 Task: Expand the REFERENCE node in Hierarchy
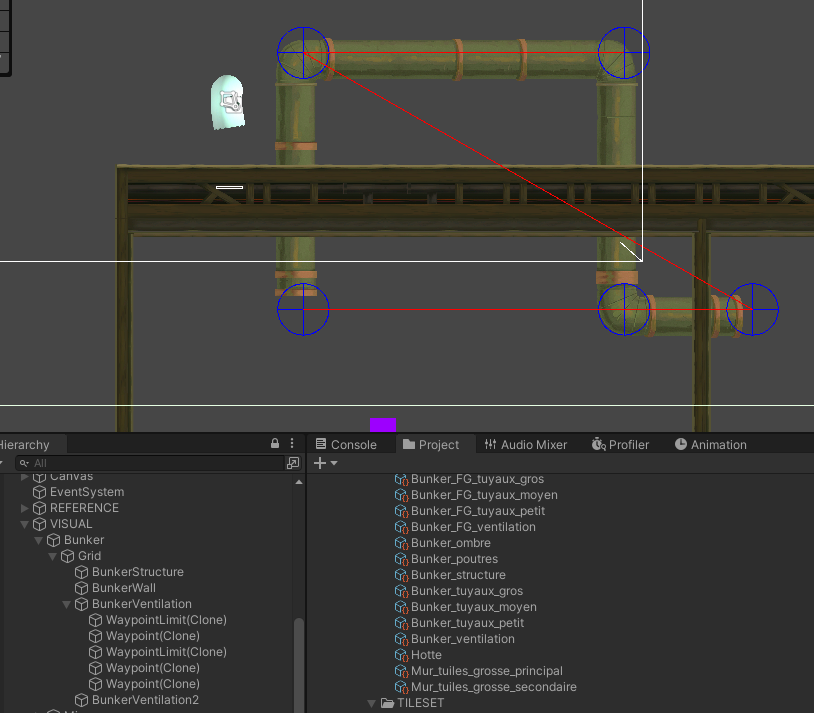pyautogui.click(x=24, y=508)
